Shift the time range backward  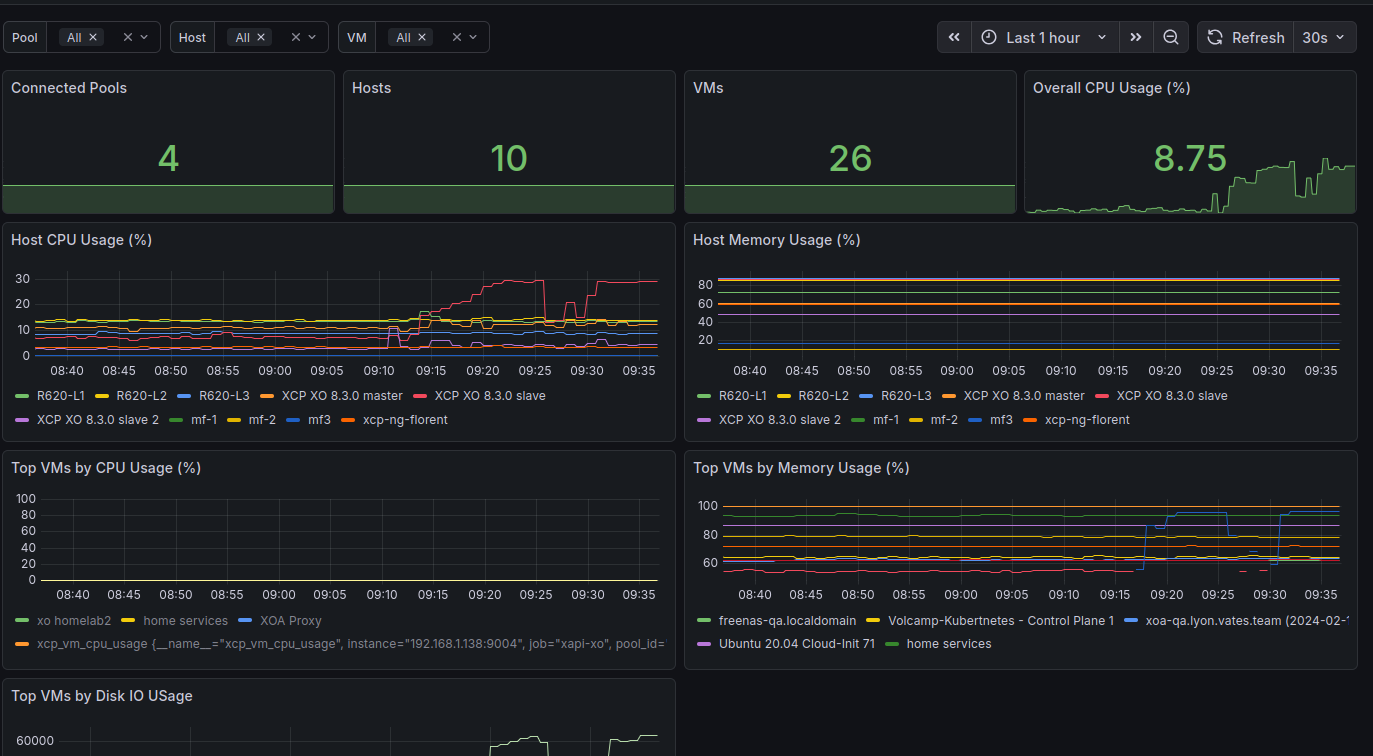coord(954,37)
